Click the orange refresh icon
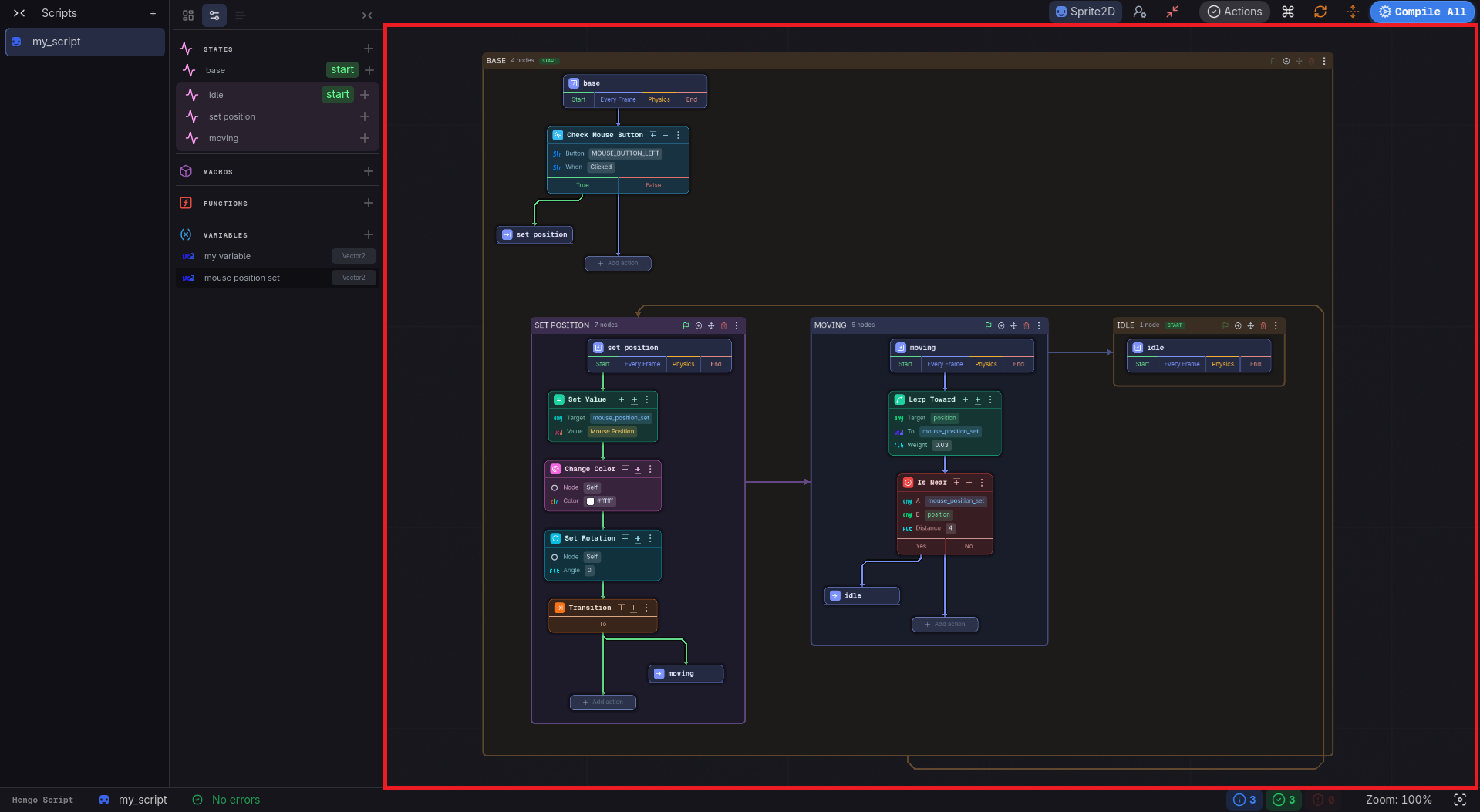1480x812 pixels. (x=1320, y=12)
